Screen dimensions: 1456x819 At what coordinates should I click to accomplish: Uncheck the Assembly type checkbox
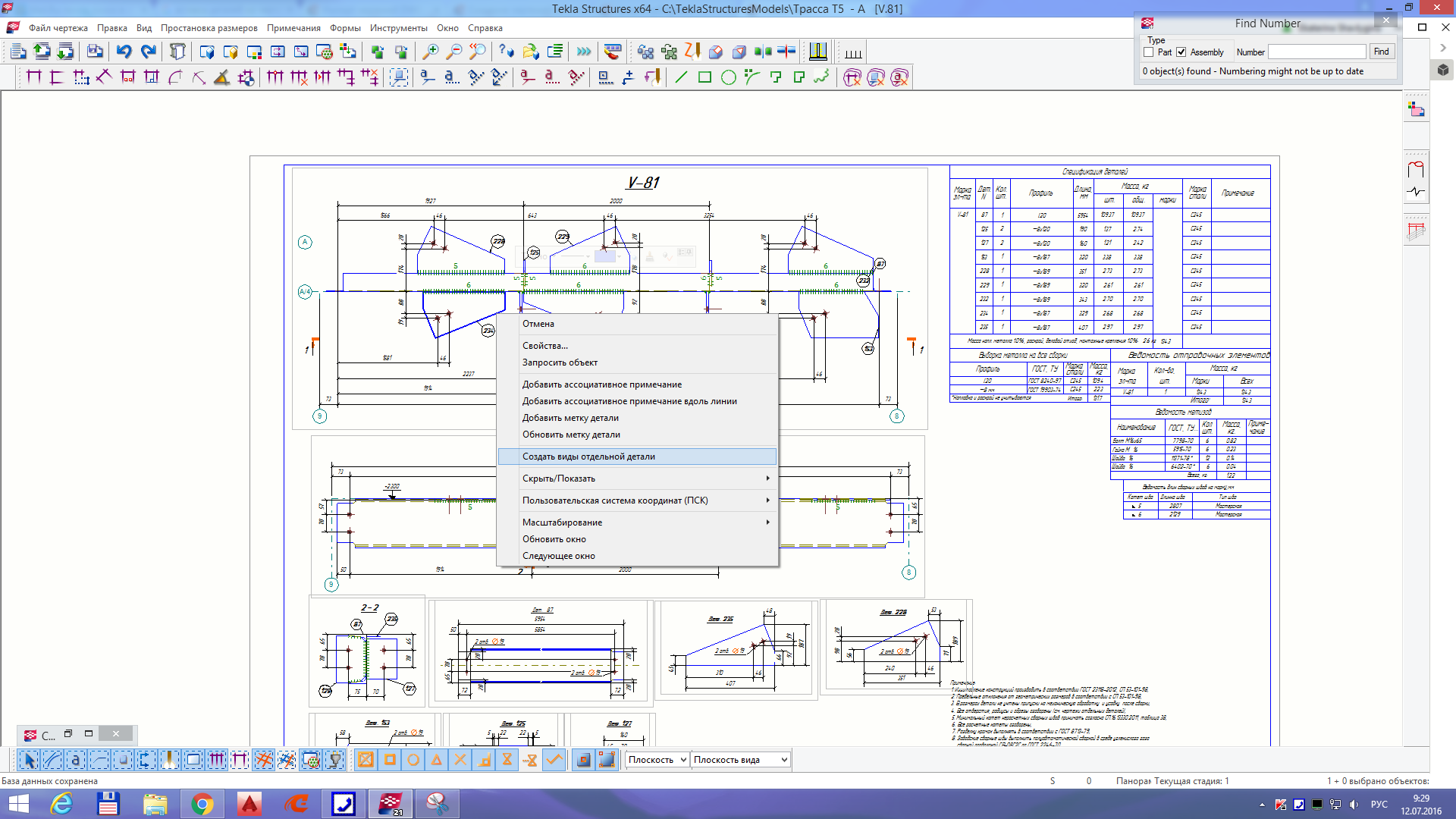pos(1181,52)
